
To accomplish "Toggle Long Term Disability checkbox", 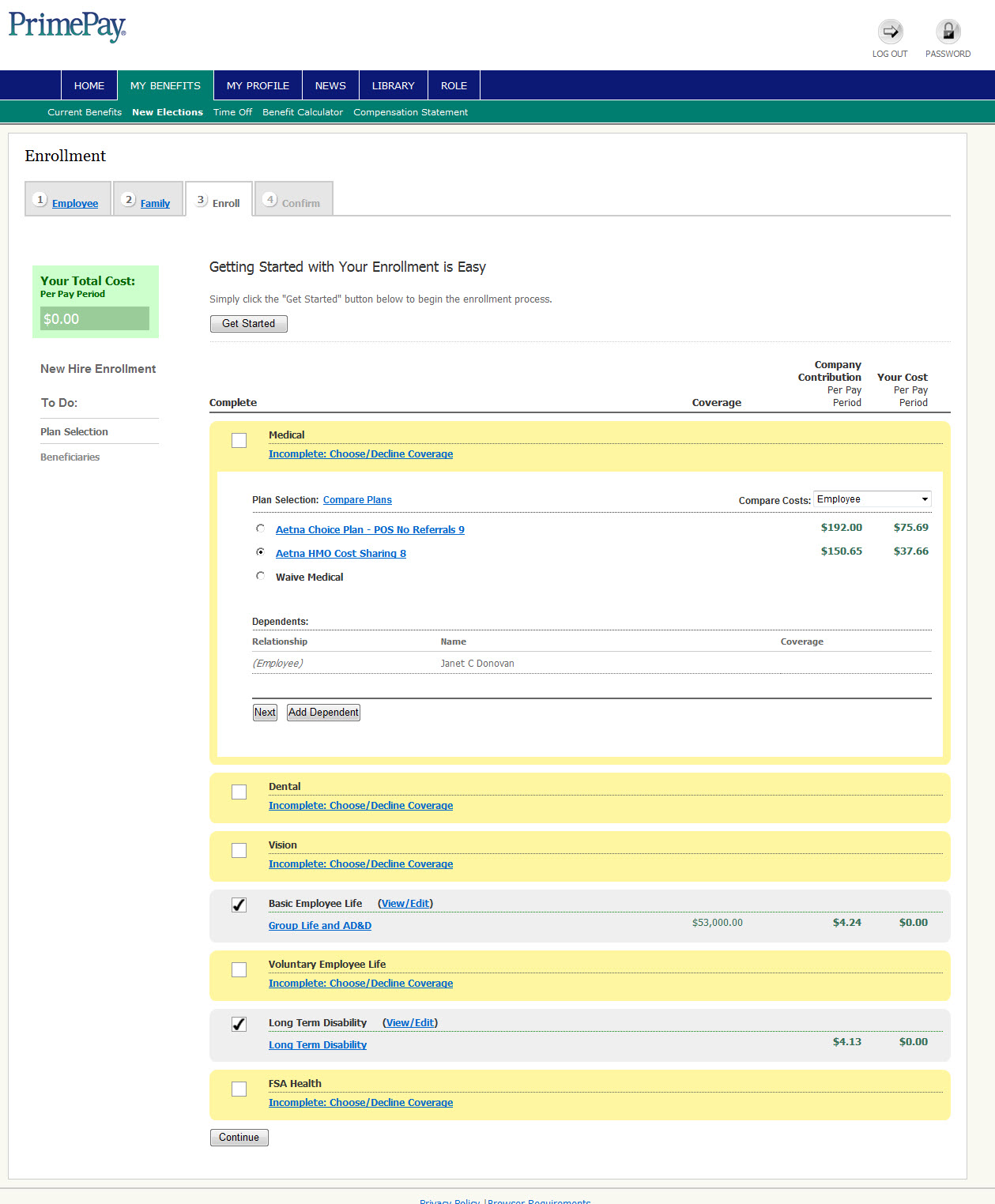I will point(239,1025).
